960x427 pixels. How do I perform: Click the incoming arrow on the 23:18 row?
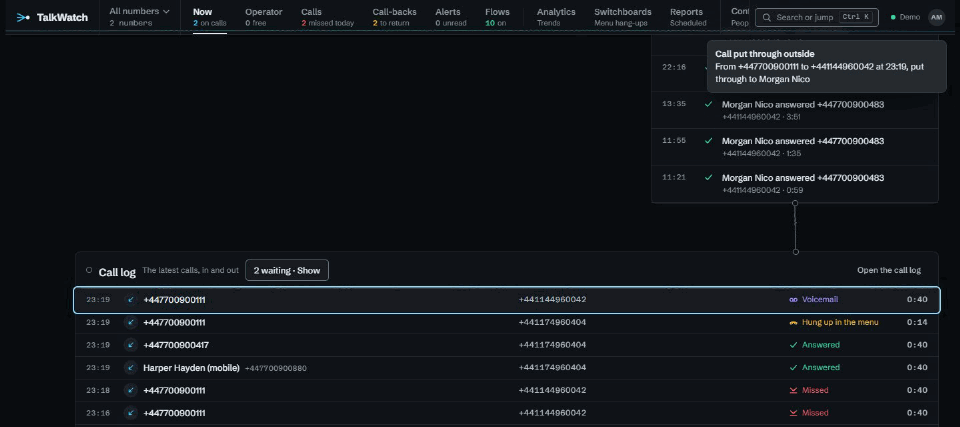[x=130, y=390]
